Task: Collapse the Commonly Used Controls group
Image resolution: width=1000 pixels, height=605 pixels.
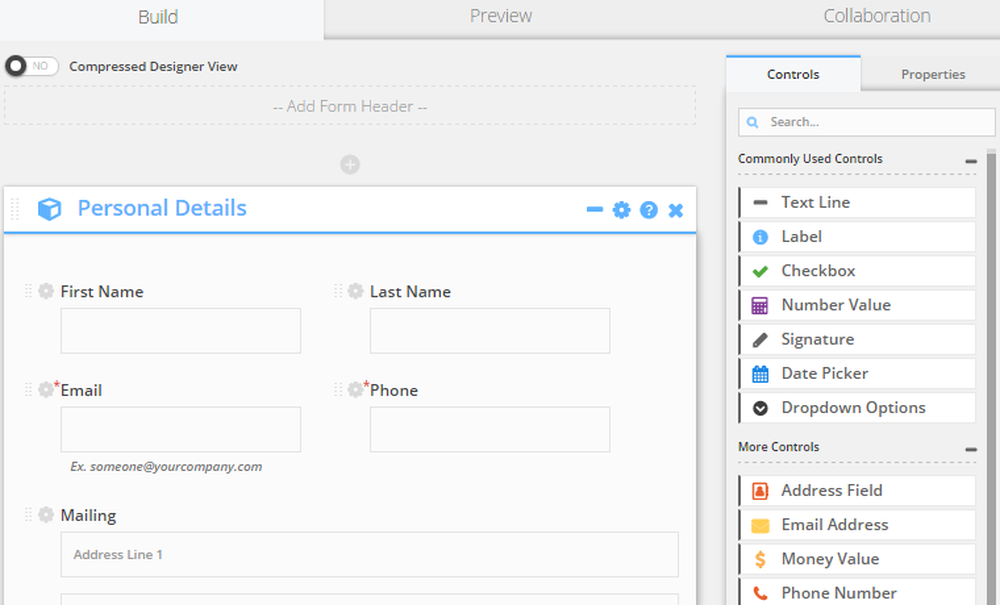Action: [x=971, y=161]
